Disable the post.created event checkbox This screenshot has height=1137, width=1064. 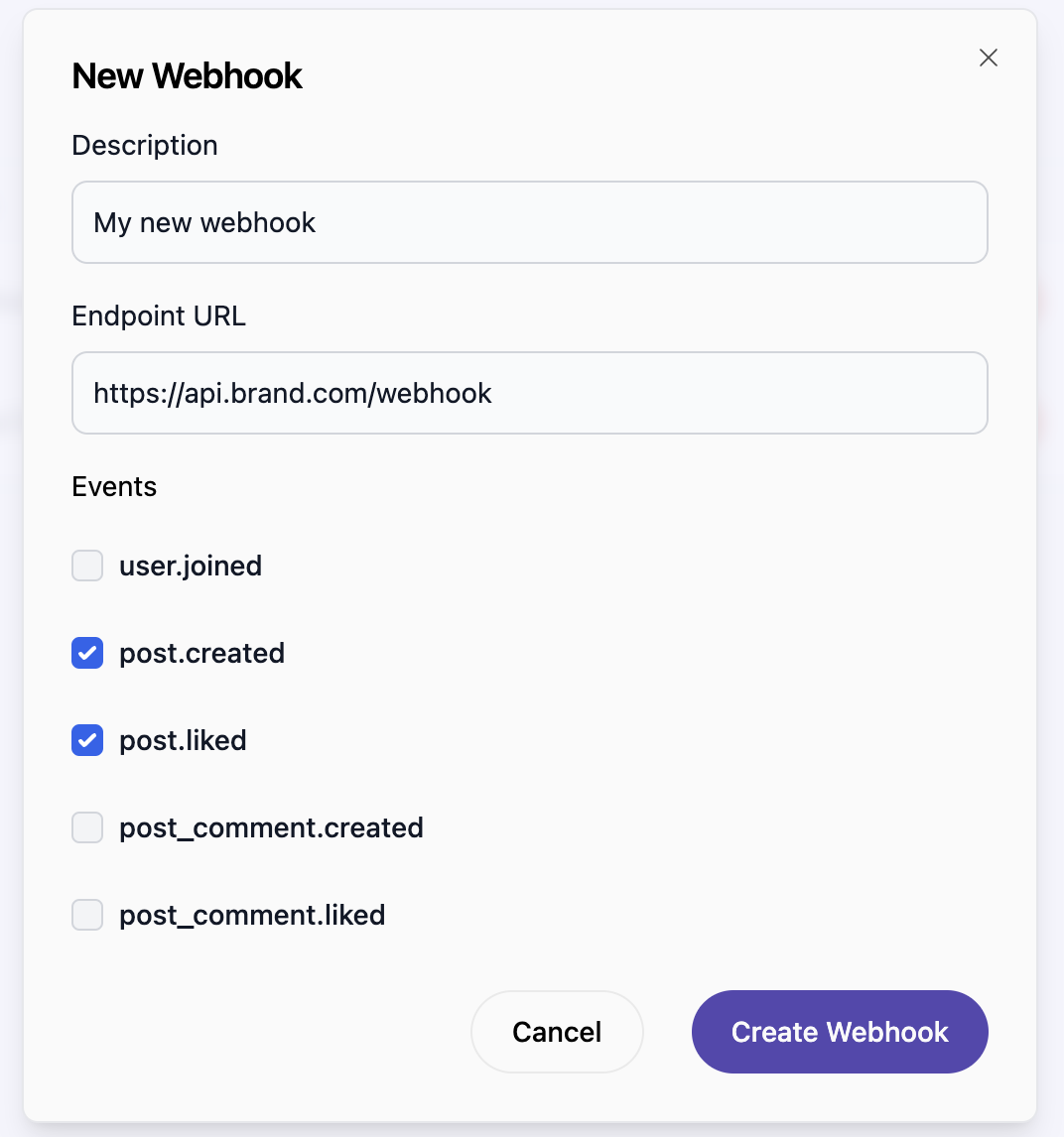pos(86,653)
